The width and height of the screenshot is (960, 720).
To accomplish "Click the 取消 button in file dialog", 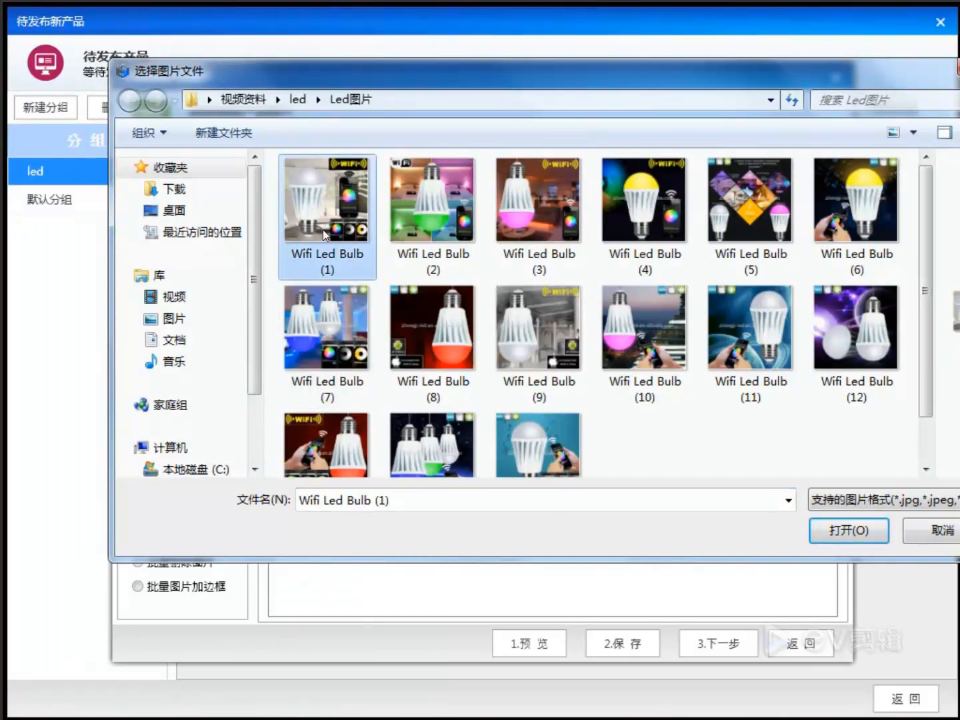I will [x=932, y=530].
